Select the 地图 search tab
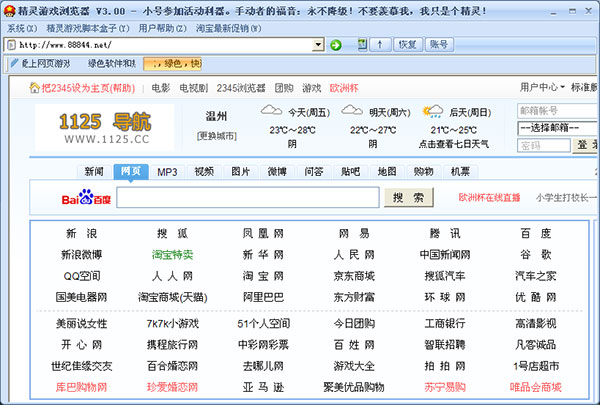Screen dimensions: 600x405 [x=387, y=171]
